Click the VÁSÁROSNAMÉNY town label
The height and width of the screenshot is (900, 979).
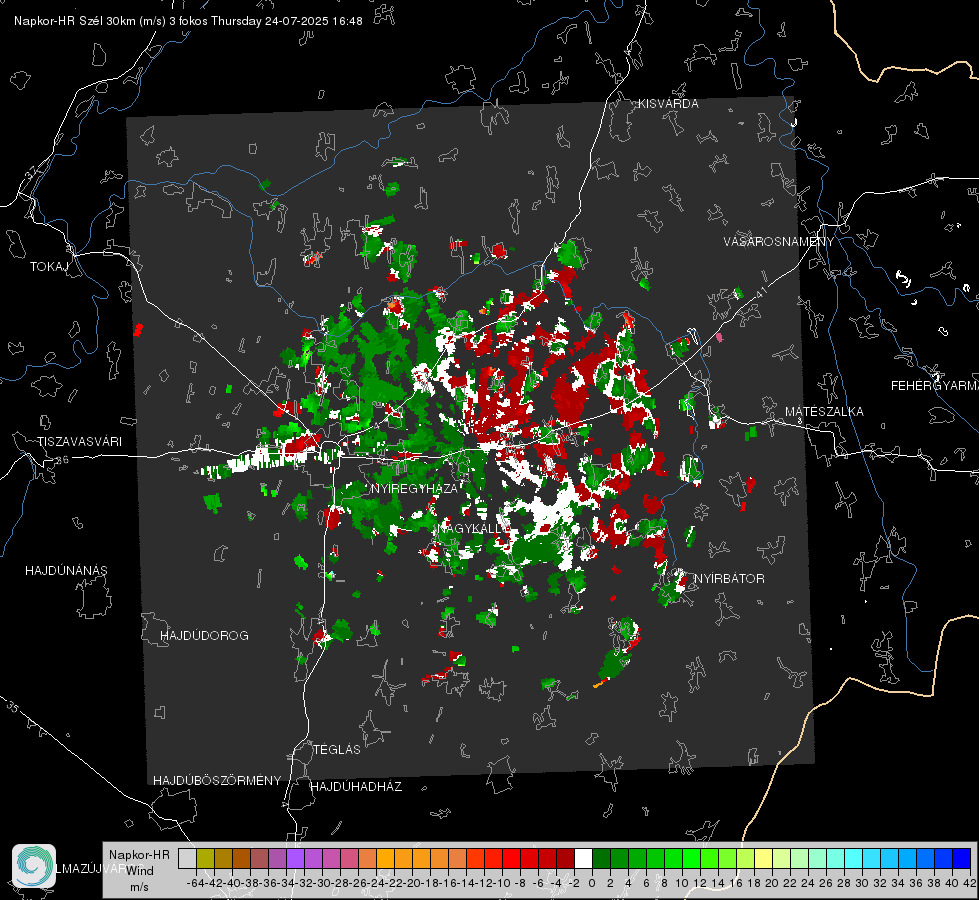point(779,242)
